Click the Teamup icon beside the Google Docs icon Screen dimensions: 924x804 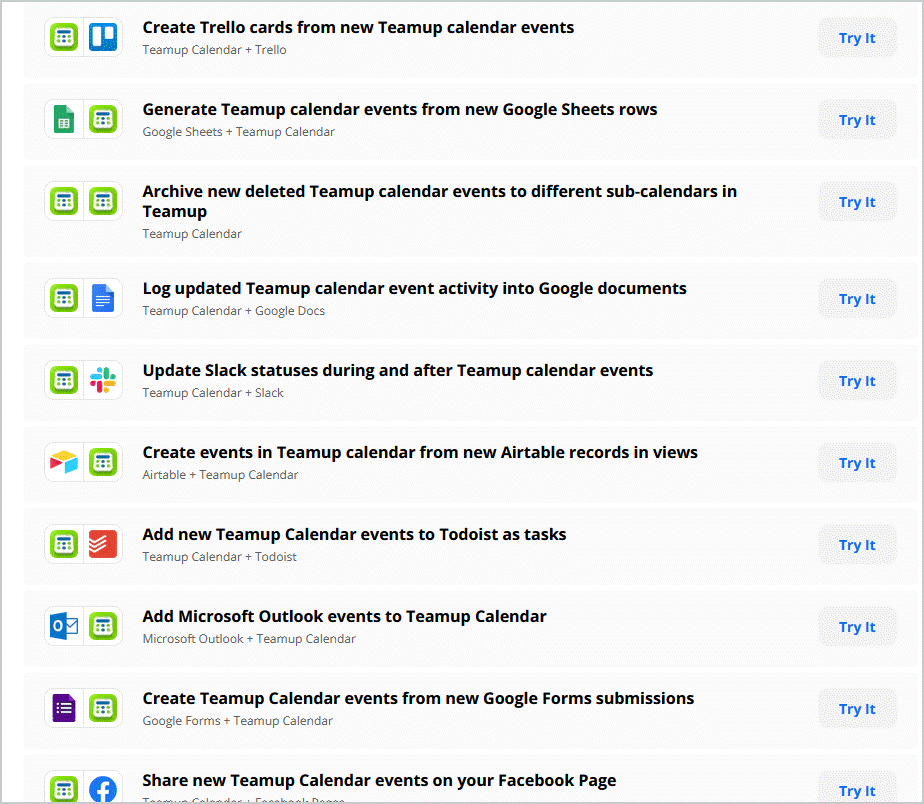coord(64,298)
